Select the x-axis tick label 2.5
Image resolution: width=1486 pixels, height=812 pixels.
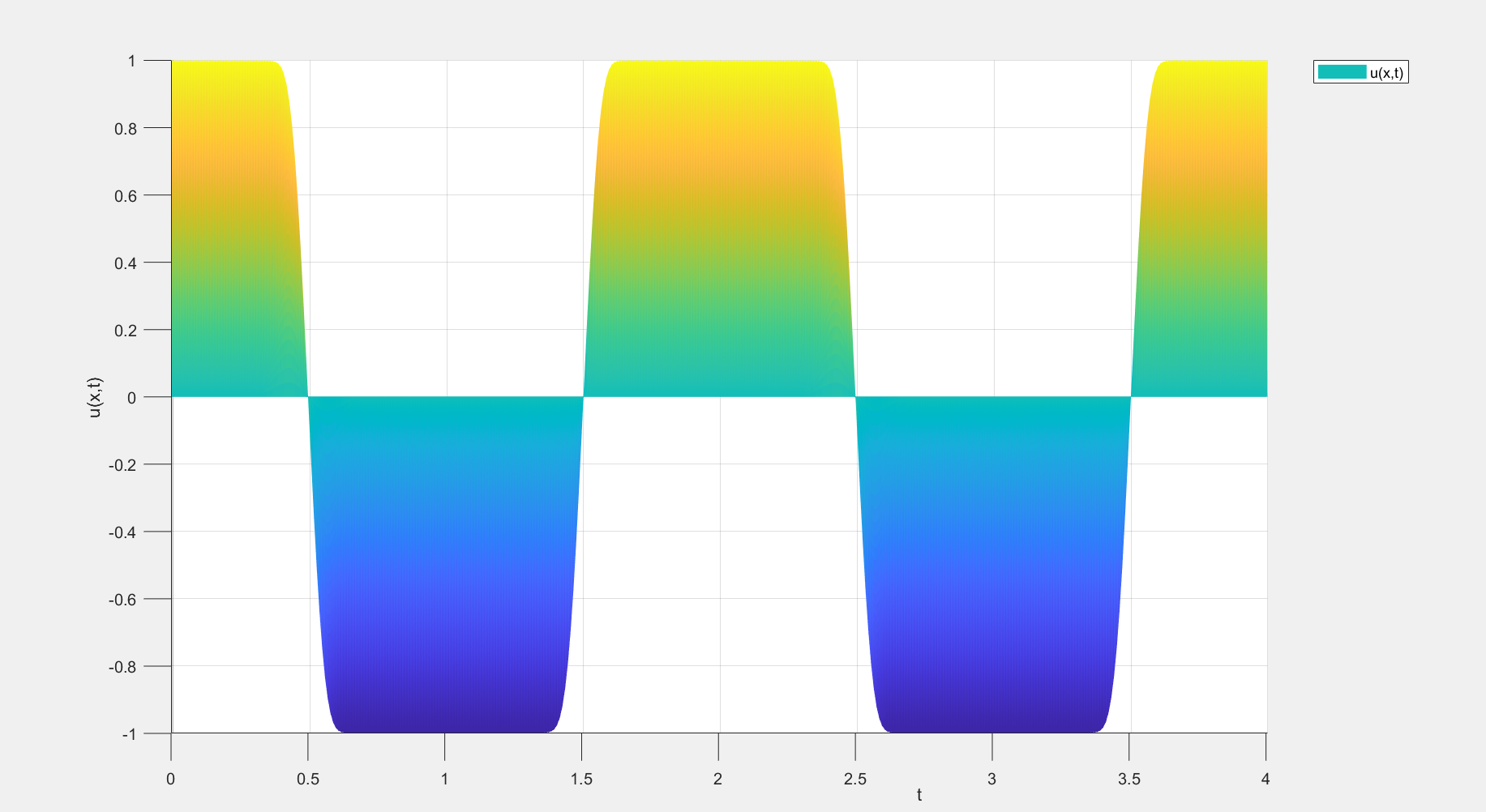click(855, 779)
